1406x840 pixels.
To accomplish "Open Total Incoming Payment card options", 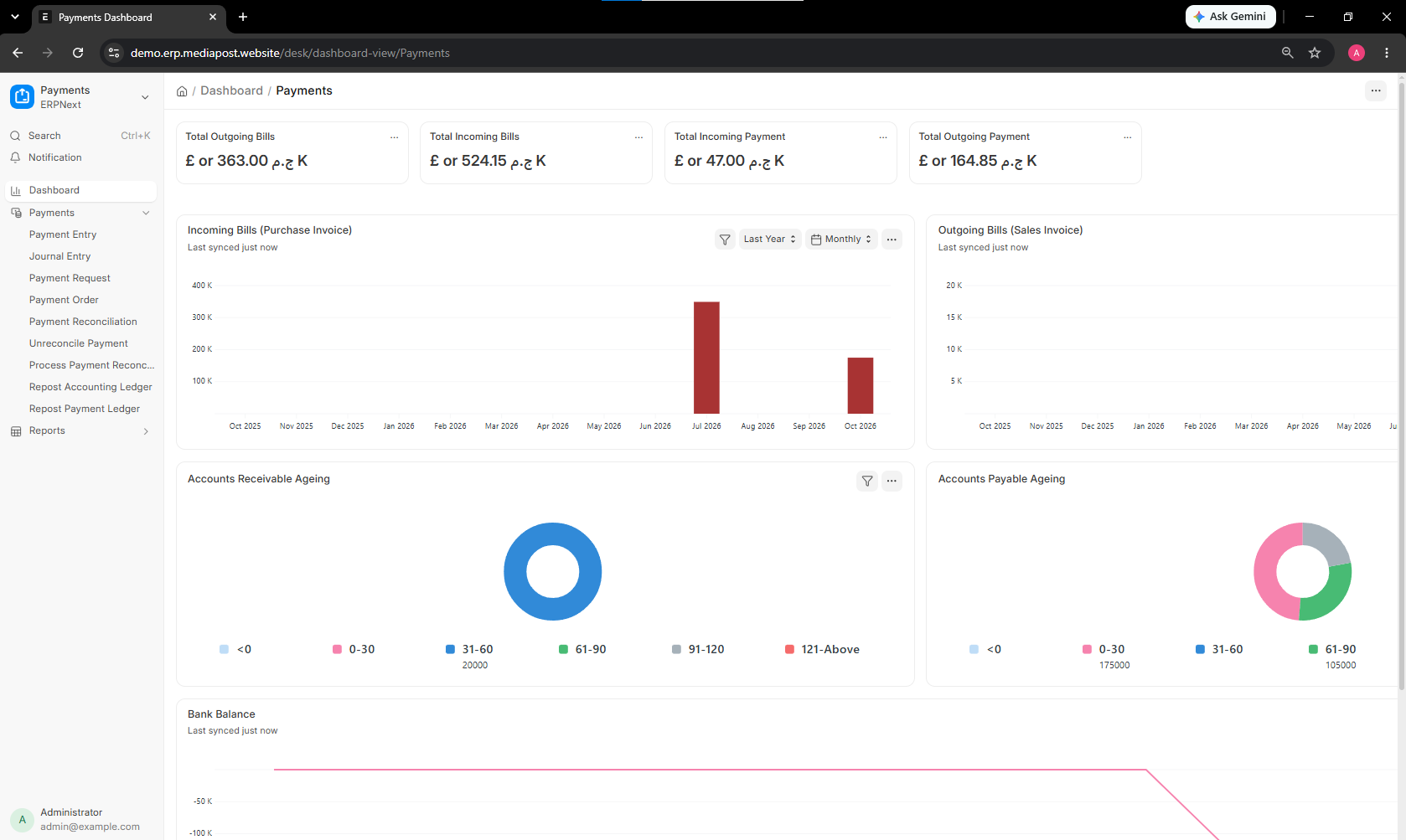I will coord(883,137).
